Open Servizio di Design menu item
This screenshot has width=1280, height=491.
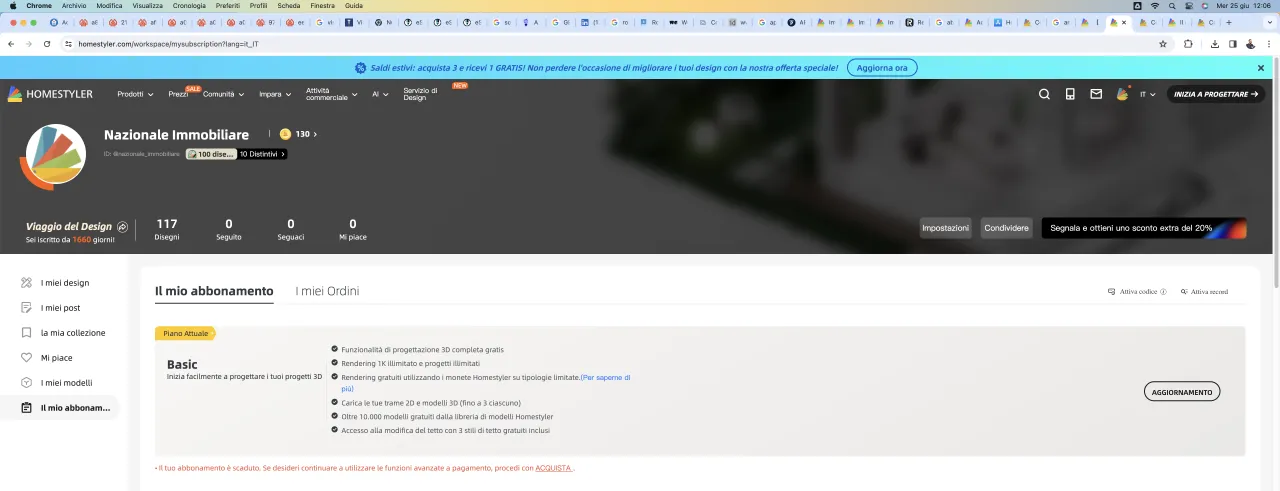(x=420, y=94)
